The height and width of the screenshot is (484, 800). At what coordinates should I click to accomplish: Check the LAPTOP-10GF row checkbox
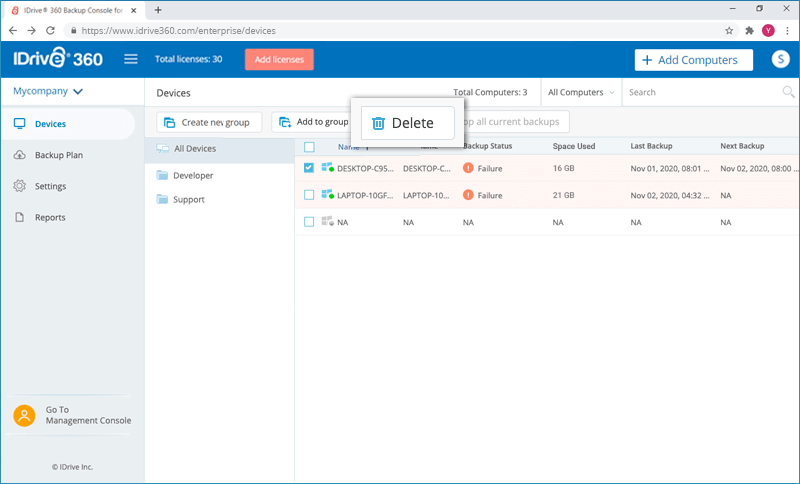click(x=309, y=195)
